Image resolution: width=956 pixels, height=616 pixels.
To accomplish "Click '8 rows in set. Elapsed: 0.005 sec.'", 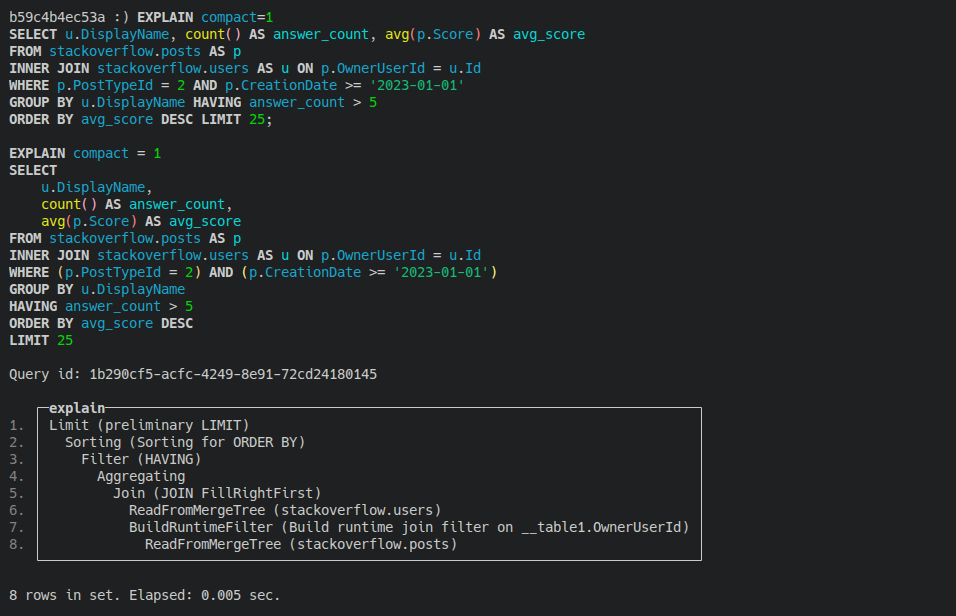I will click(144, 595).
